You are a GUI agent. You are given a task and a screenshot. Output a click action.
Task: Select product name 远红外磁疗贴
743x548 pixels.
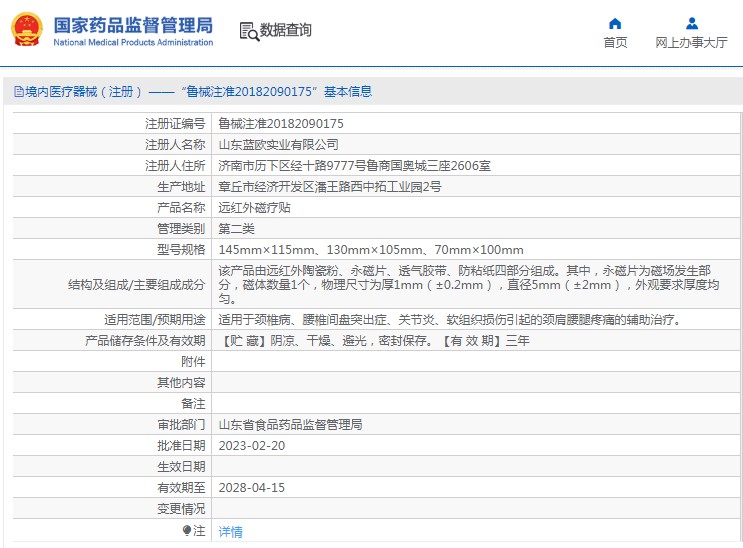(254, 208)
